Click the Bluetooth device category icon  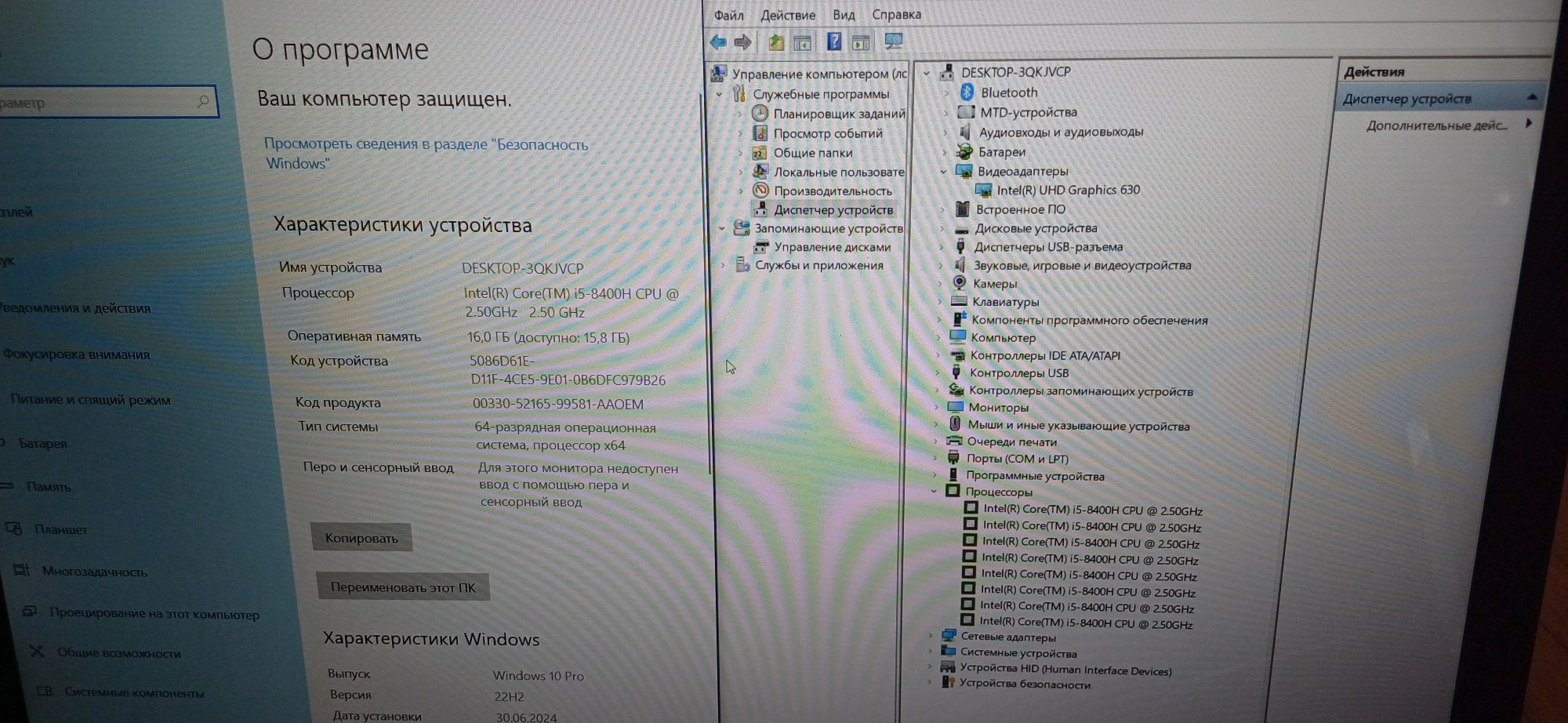point(967,92)
